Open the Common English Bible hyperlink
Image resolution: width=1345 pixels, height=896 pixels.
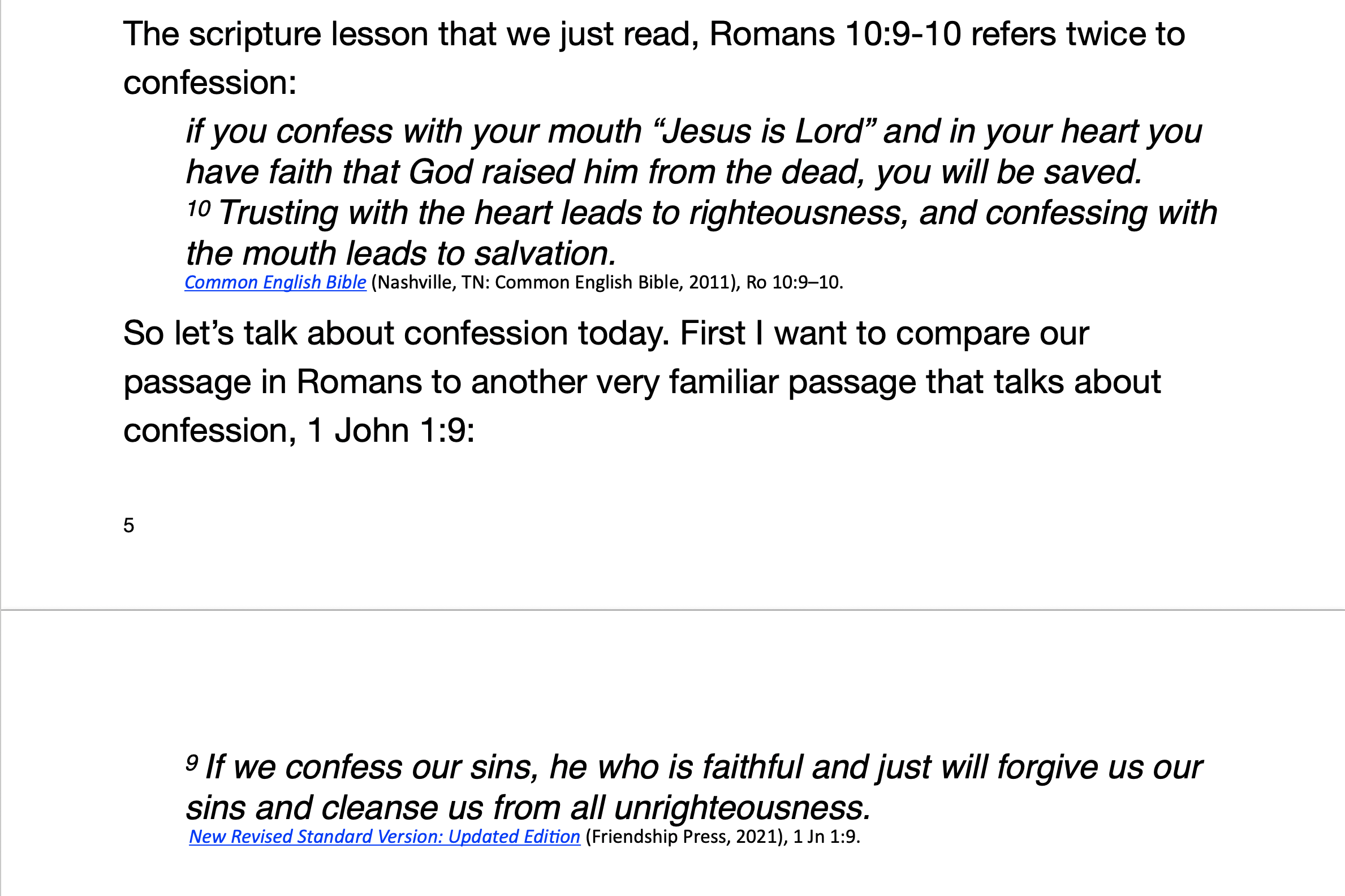[x=275, y=282]
